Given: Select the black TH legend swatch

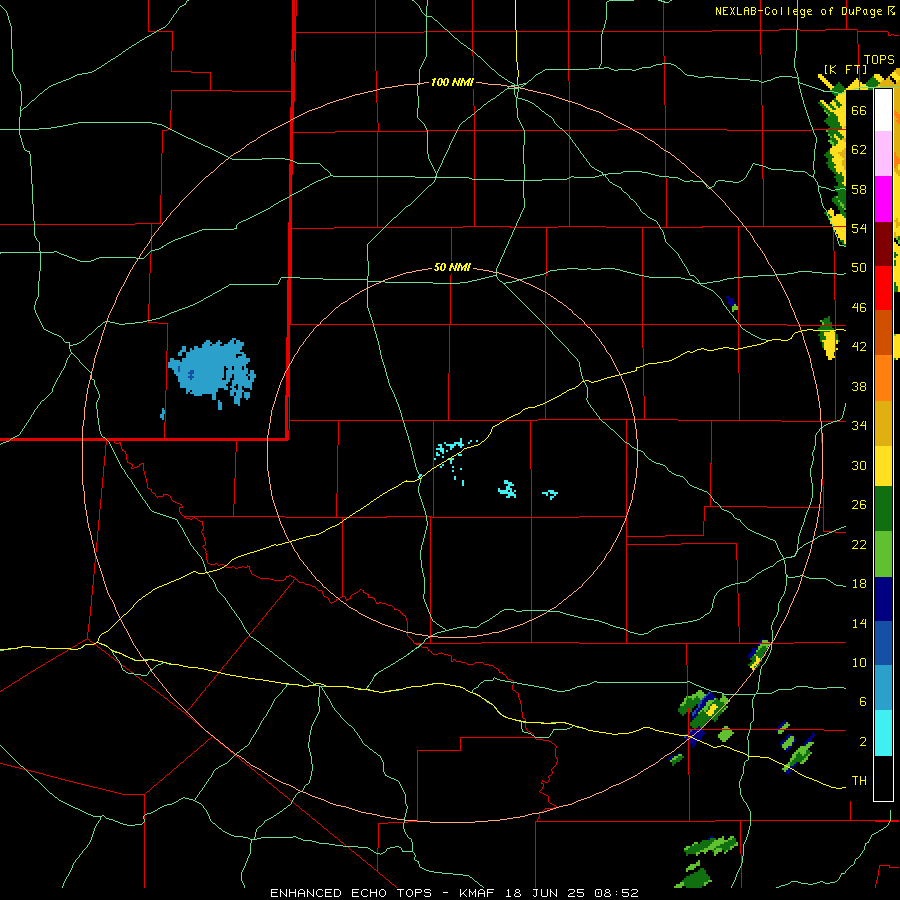Looking at the screenshot, I should [x=883, y=778].
